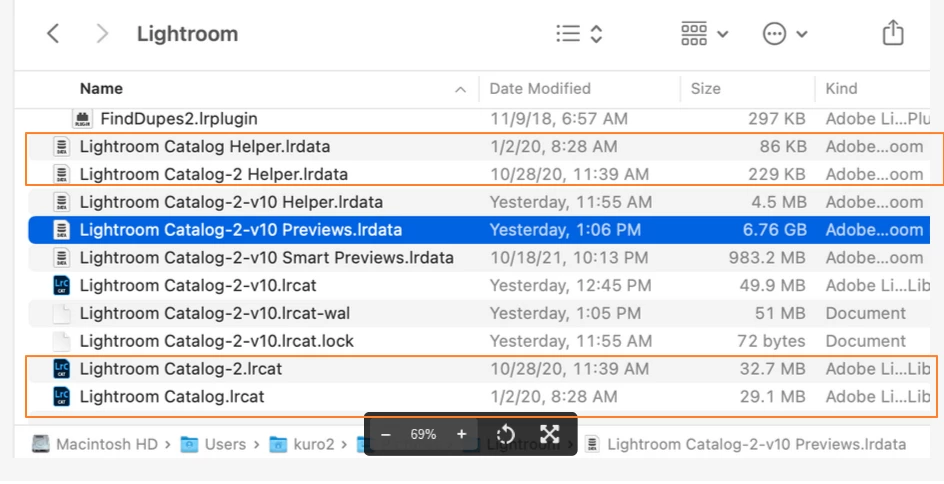
Task: Select FindDupes2.lrplugin plugin icon
Action: 82,119
